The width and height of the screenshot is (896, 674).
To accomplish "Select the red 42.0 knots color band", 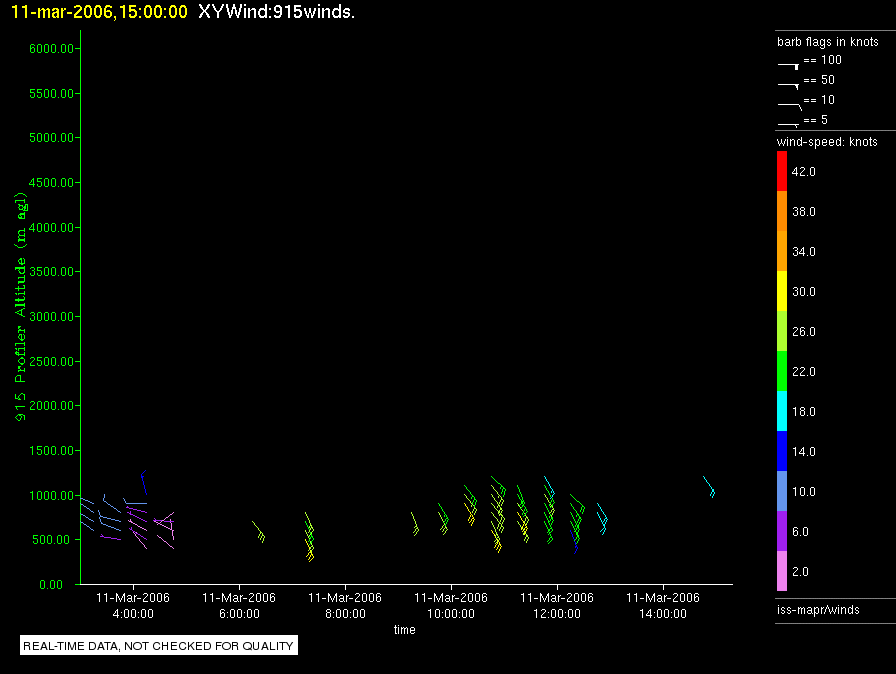I will point(782,171).
